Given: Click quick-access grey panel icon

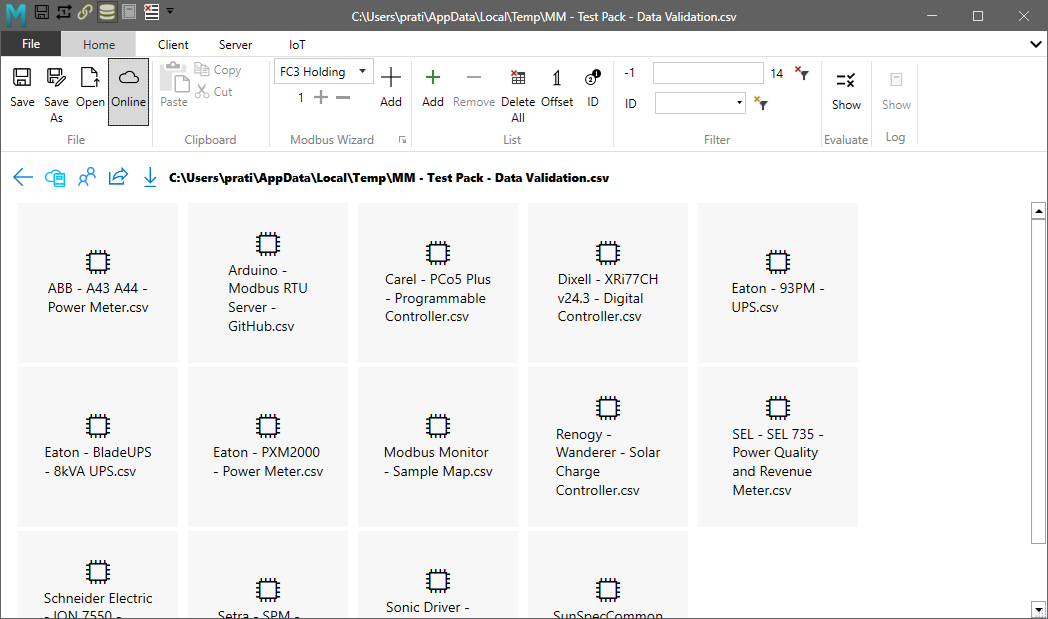Looking at the screenshot, I should pyautogui.click(x=129, y=11).
